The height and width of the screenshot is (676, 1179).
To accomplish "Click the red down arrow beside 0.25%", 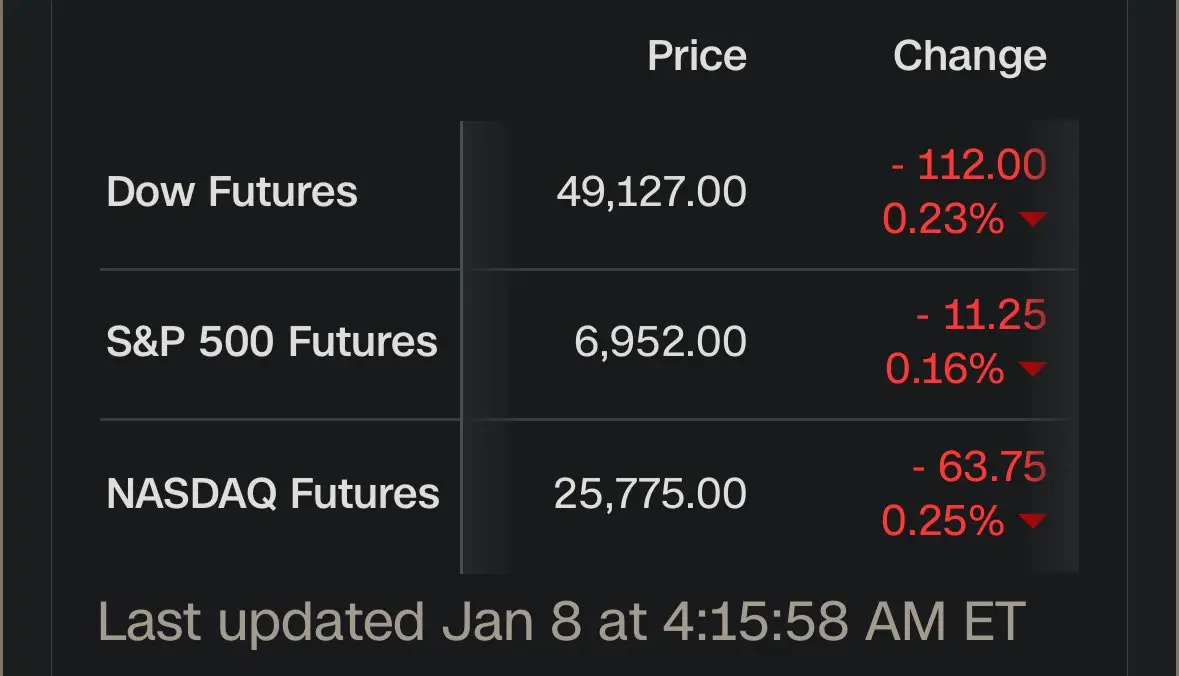I will pos(1032,520).
